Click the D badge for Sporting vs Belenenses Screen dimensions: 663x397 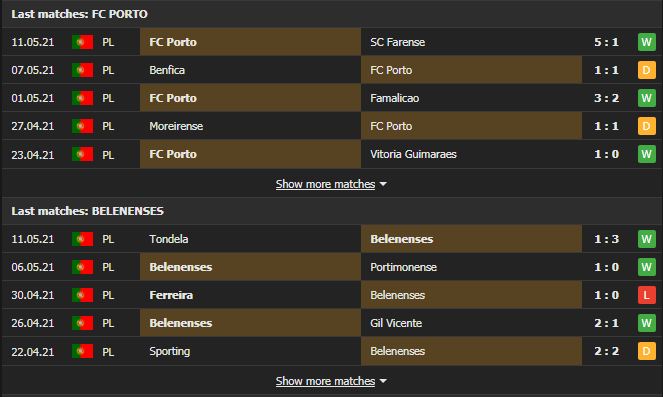click(647, 351)
